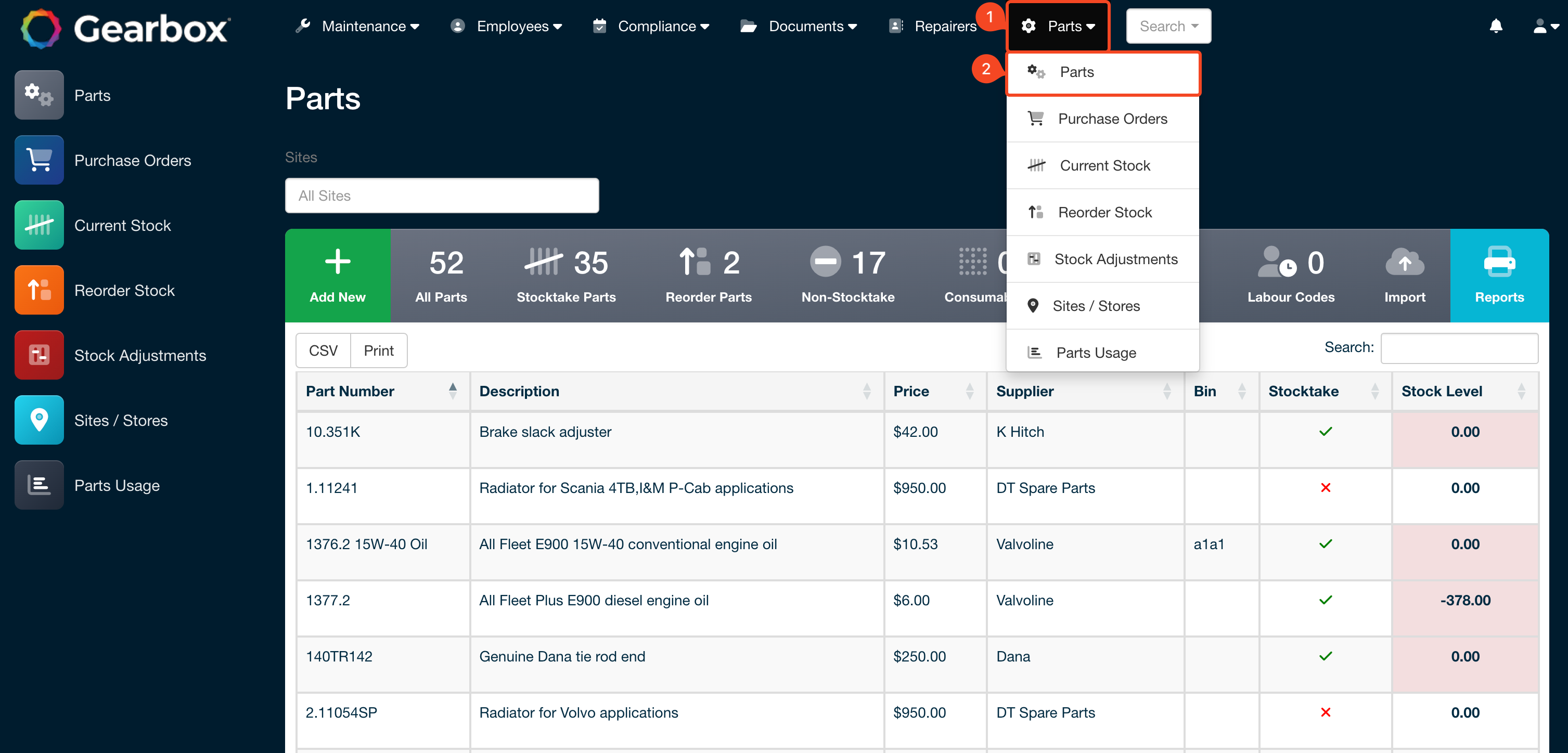Click the Labour Codes icon
The width and height of the screenshot is (1568, 753).
(1277, 263)
